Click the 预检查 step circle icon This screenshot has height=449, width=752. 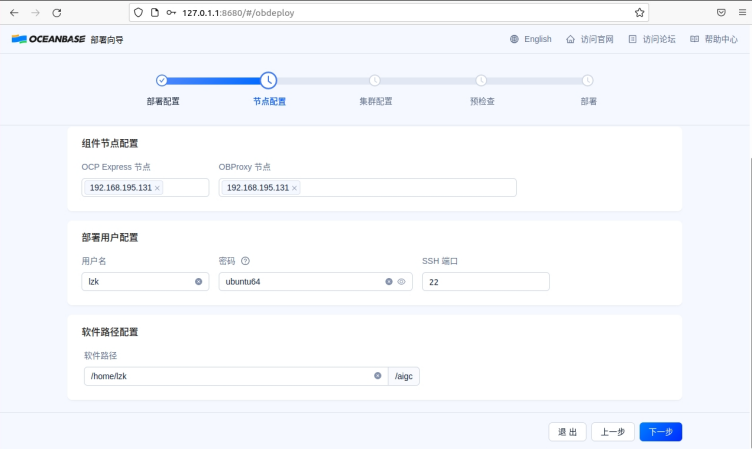coord(481,80)
